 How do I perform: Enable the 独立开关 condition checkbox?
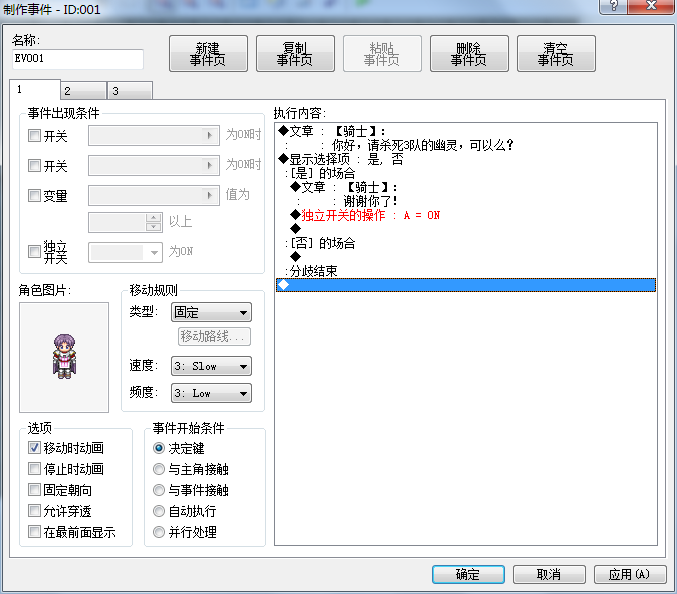34,251
